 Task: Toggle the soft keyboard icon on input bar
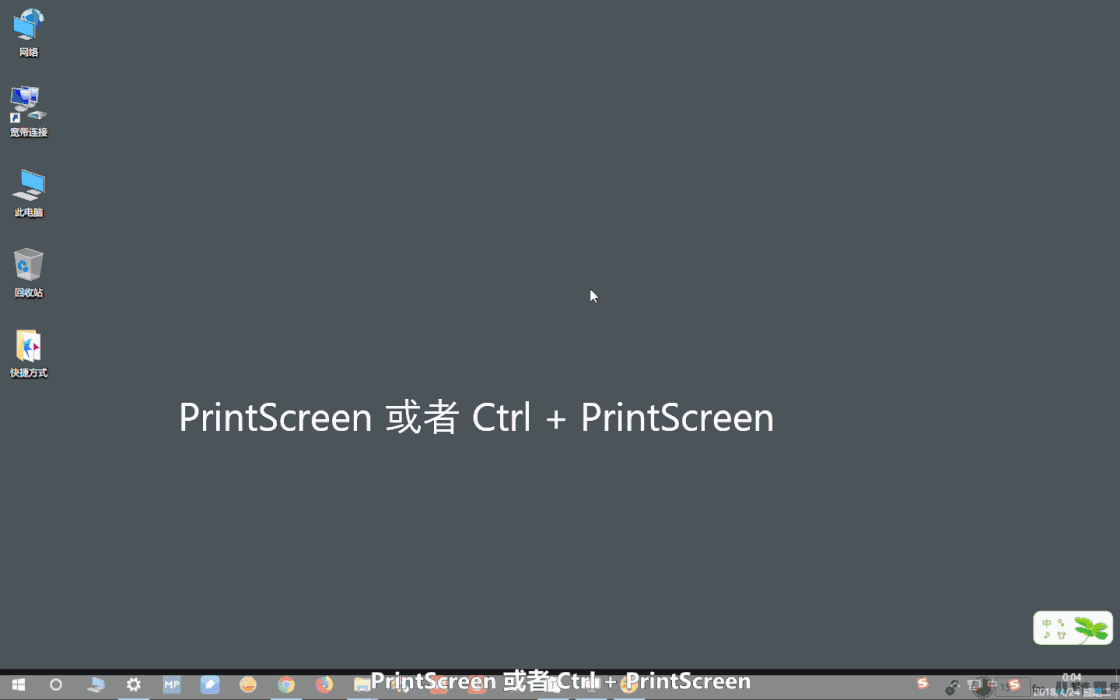pyautogui.click(x=1062, y=634)
